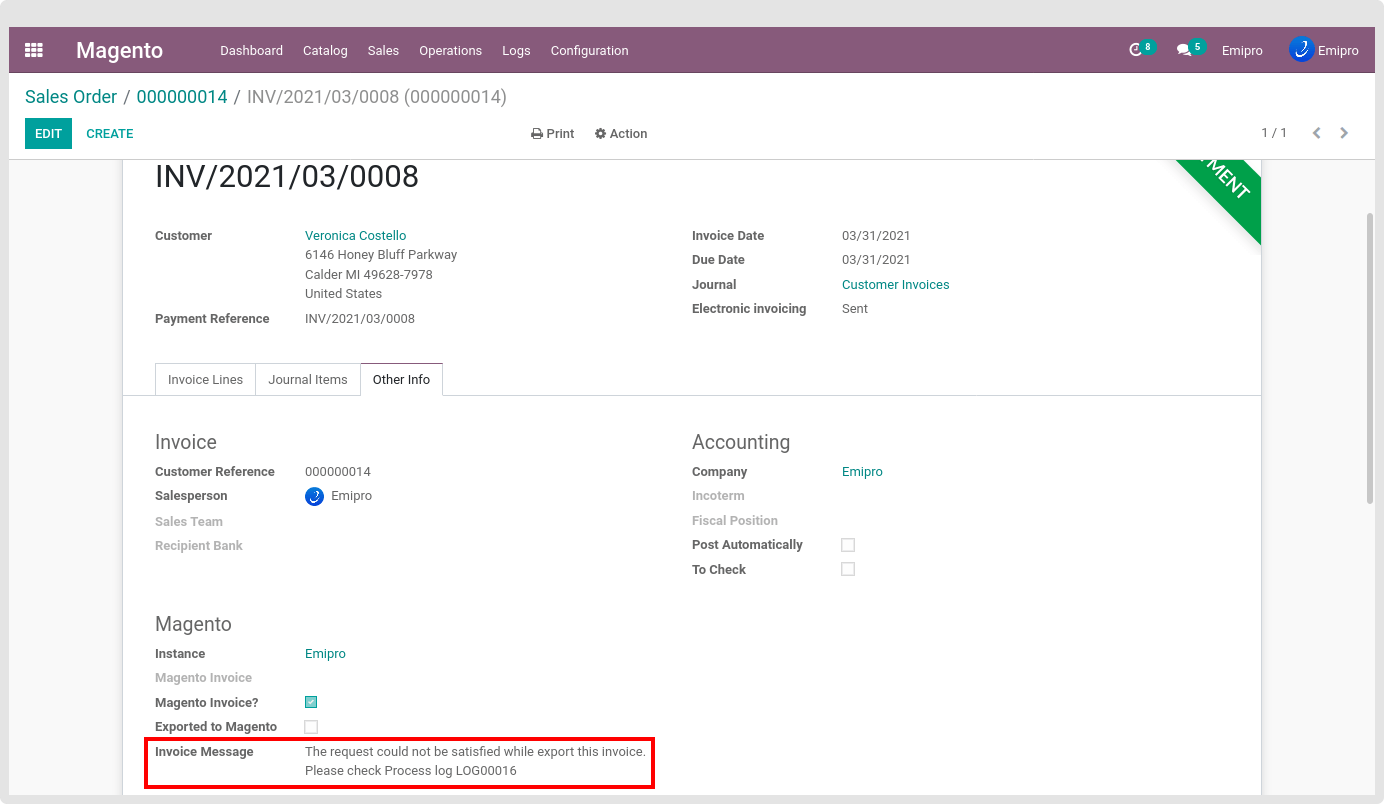Viewport: 1384px width, 804px height.
Task: Click the Magento app title
Action: (119, 50)
